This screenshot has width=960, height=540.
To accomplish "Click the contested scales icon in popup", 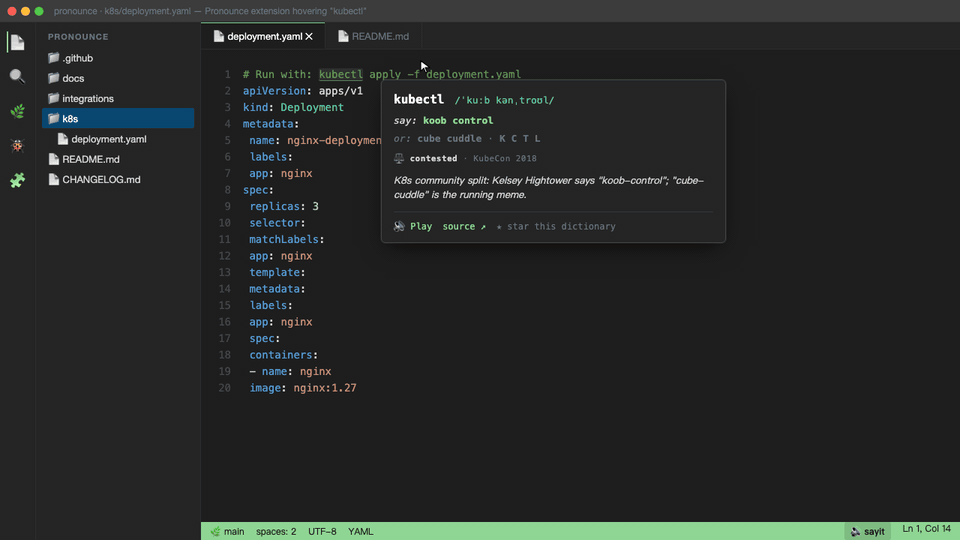I will coord(399,158).
